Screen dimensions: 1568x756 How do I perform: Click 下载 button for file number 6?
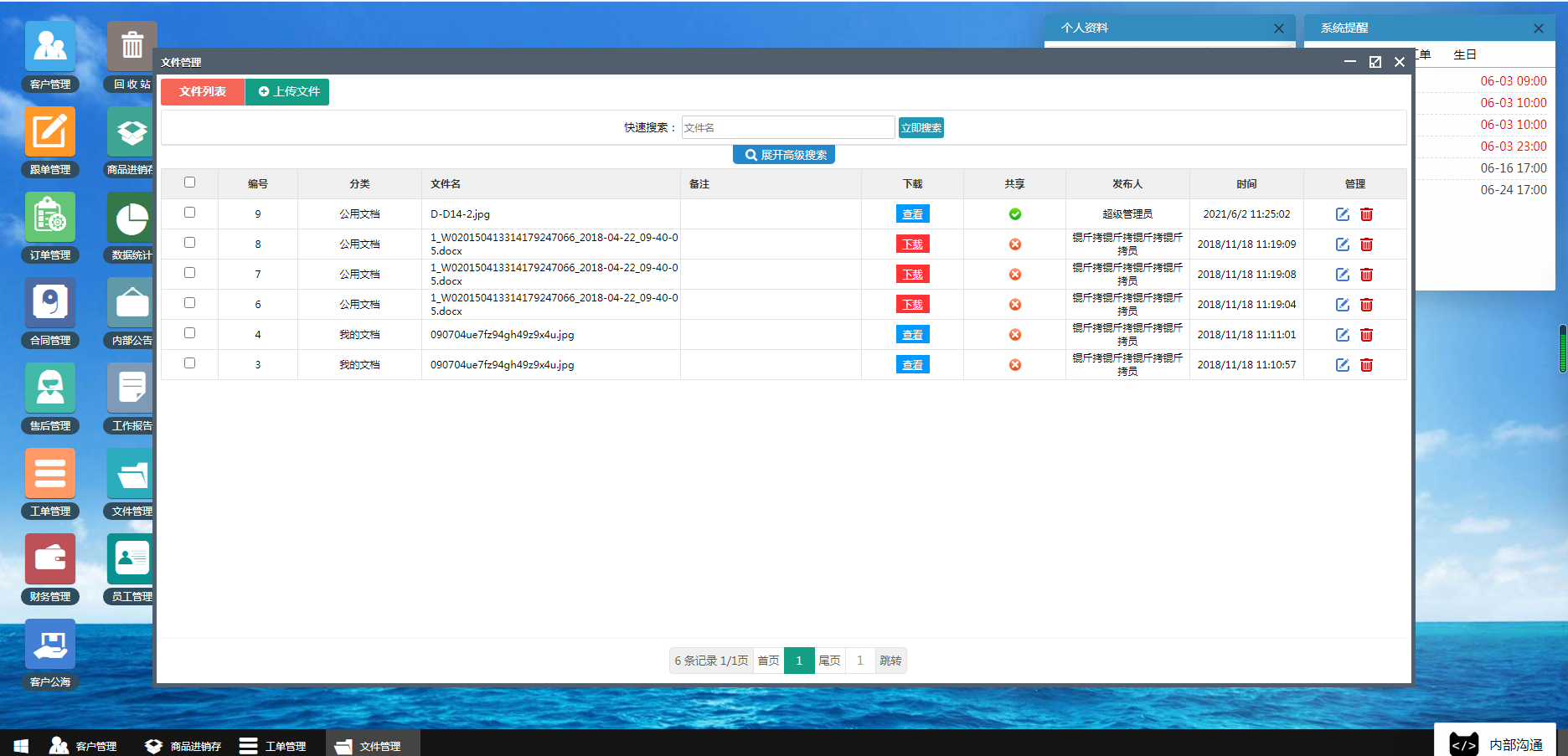coord(913,305)
